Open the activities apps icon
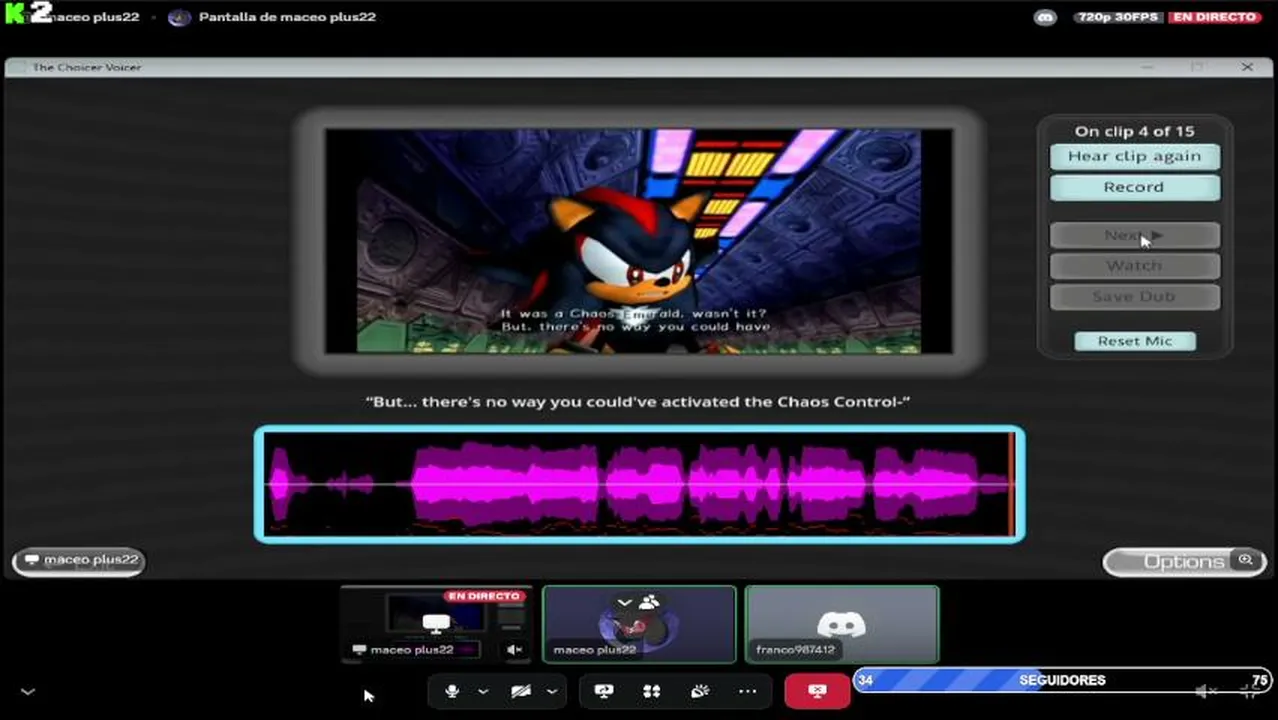1278x720 pixels. [651, 691]
